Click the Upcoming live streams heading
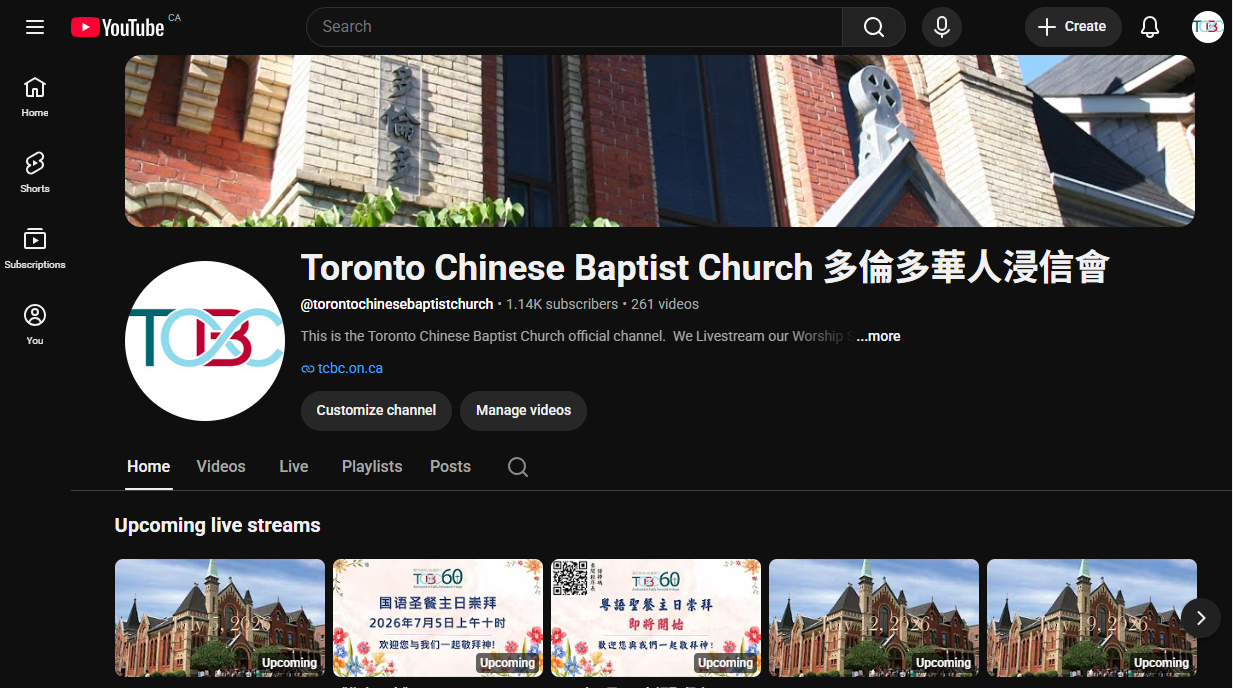Image resolution: width=1233 pixels, height=689 pixels. coord(218,526)
